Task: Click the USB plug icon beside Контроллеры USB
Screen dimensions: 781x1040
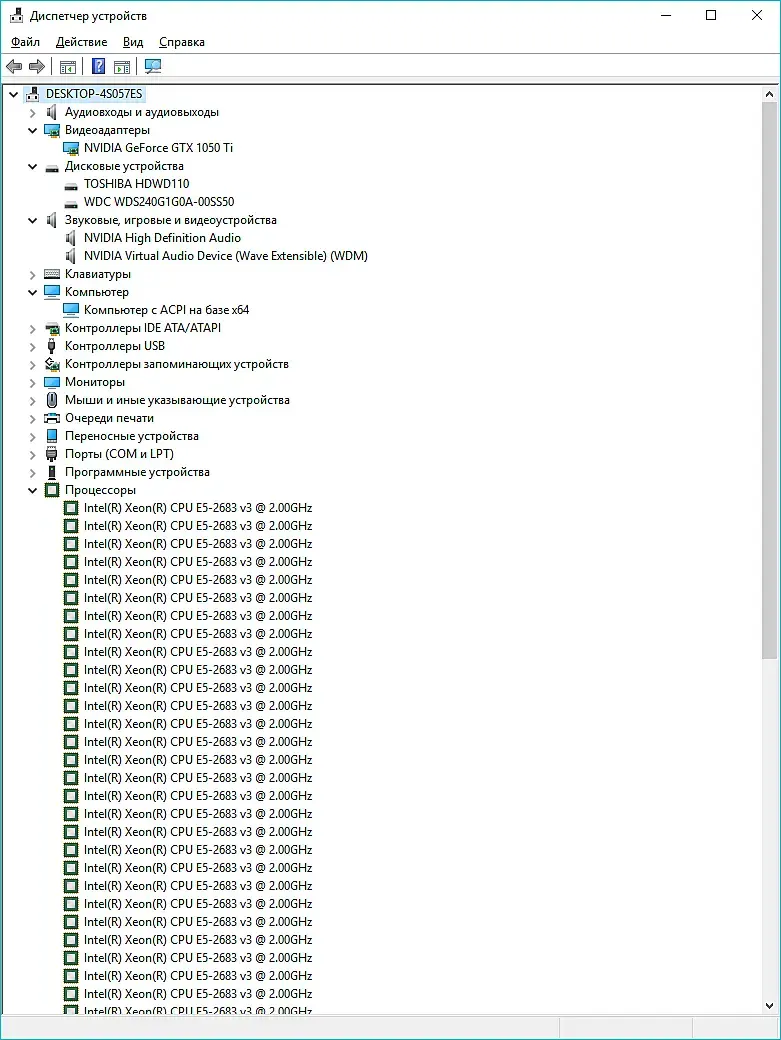Action: pyautogui.click(x=52, y=346)
